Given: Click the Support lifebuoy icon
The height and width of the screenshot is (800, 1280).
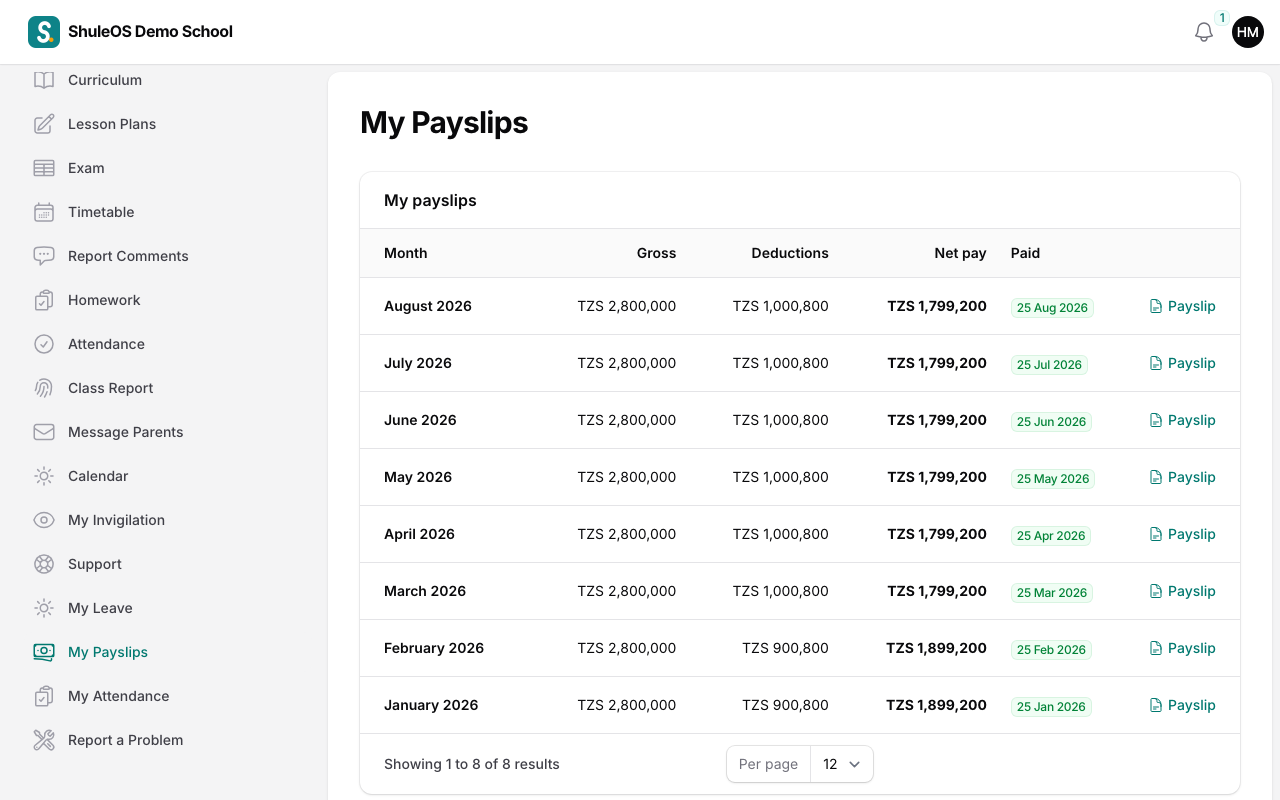Looking at the screenshot, I should click(x=44, y=564).
